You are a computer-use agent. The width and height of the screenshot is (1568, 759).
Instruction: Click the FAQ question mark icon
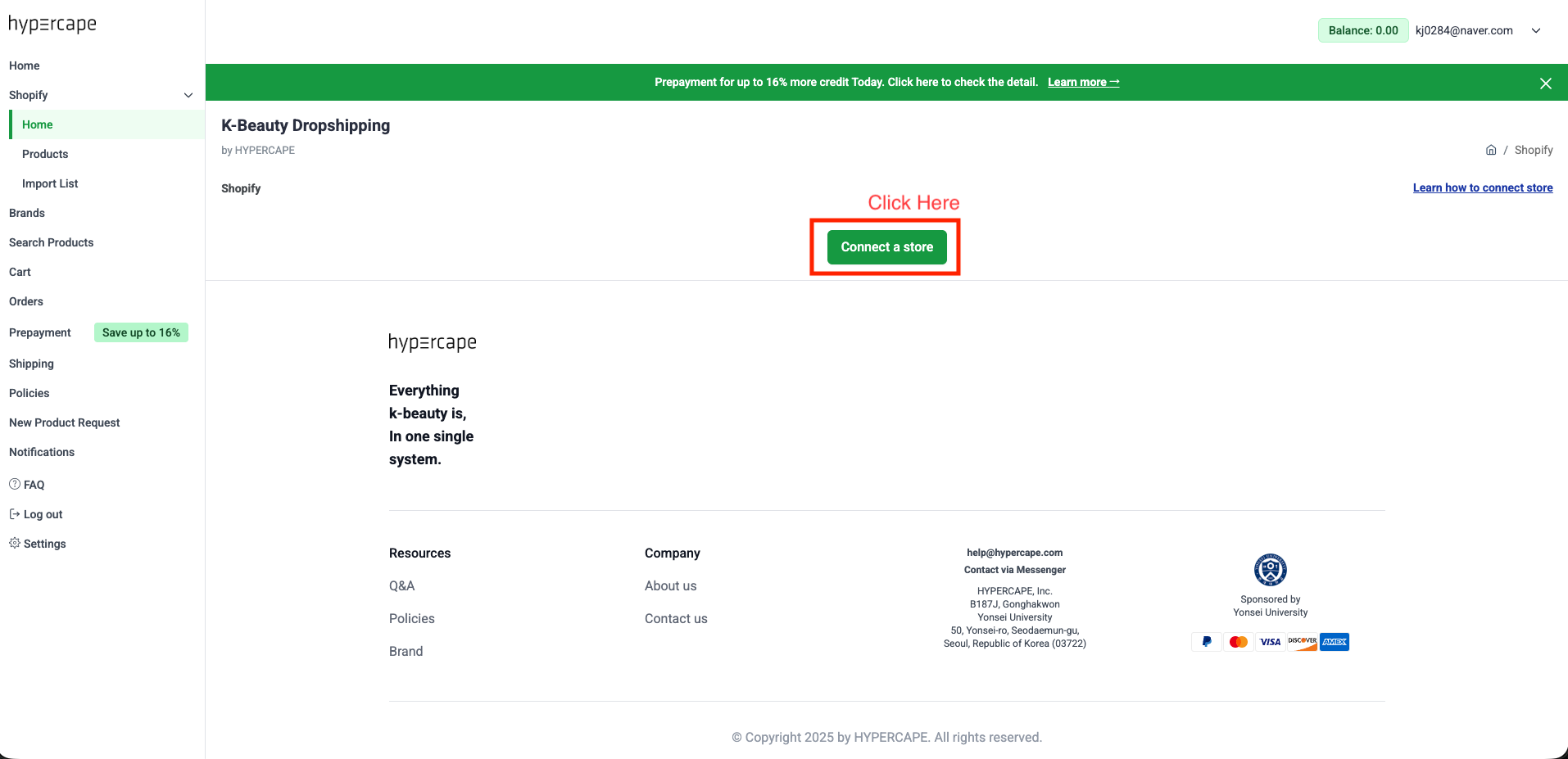coord(15,485)
